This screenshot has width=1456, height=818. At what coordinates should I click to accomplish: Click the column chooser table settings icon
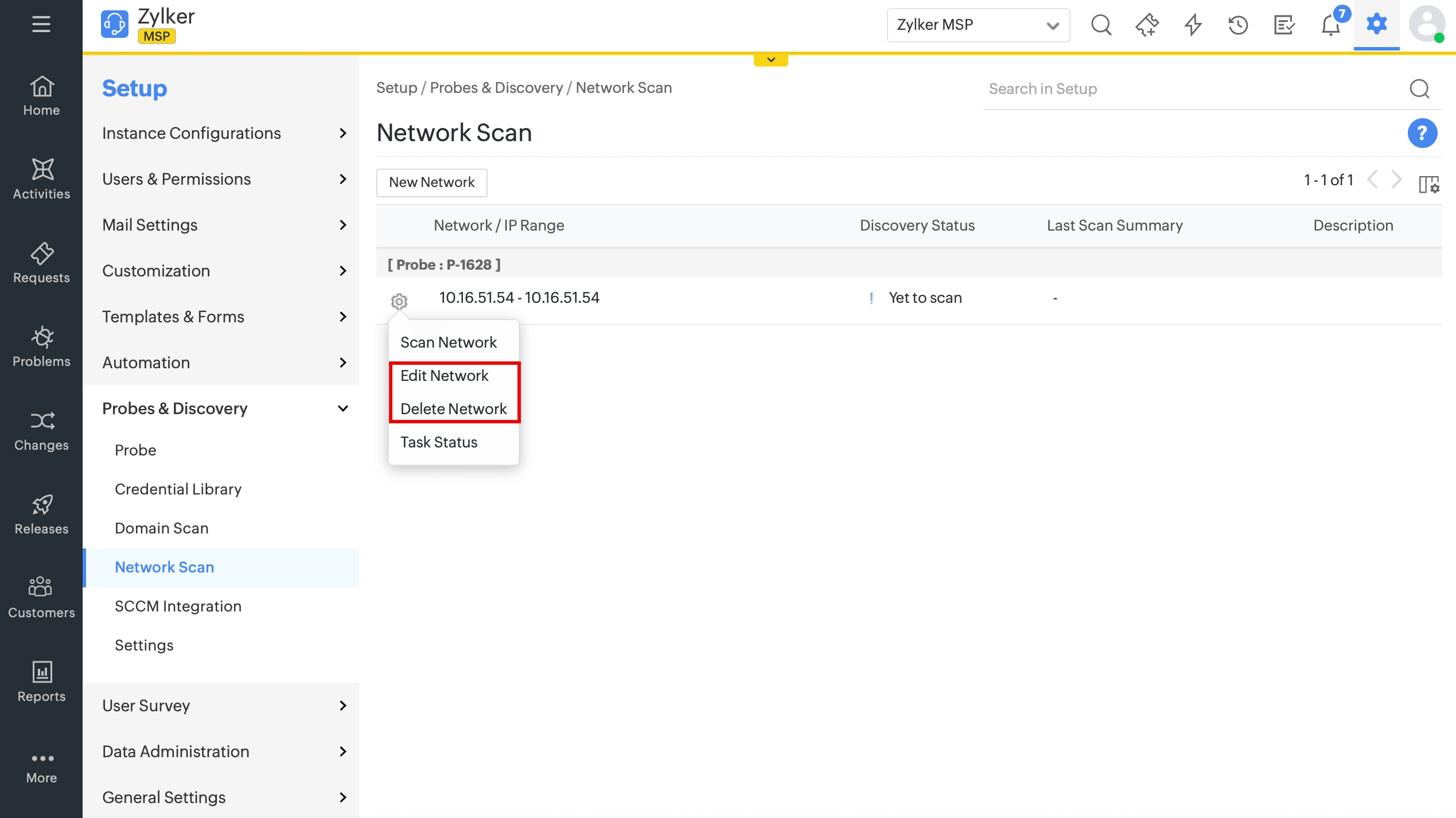coord(1428,185)
